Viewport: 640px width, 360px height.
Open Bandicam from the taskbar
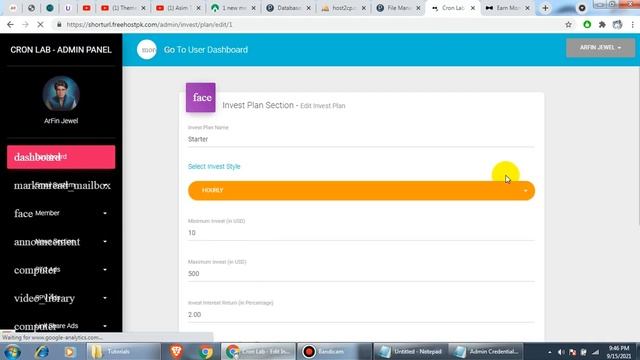(334, 351)
